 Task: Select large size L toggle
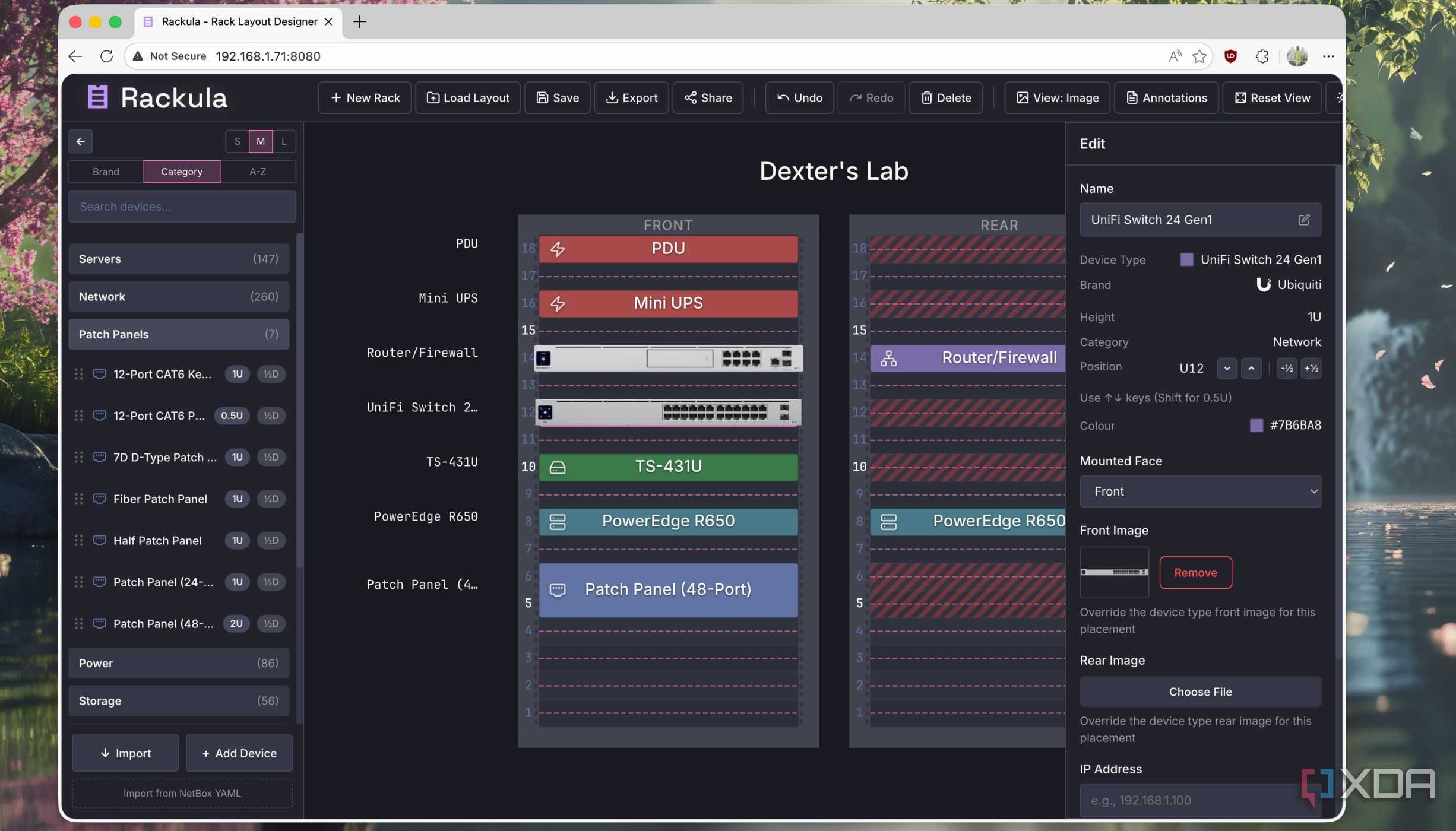click(x=284, y=141)
